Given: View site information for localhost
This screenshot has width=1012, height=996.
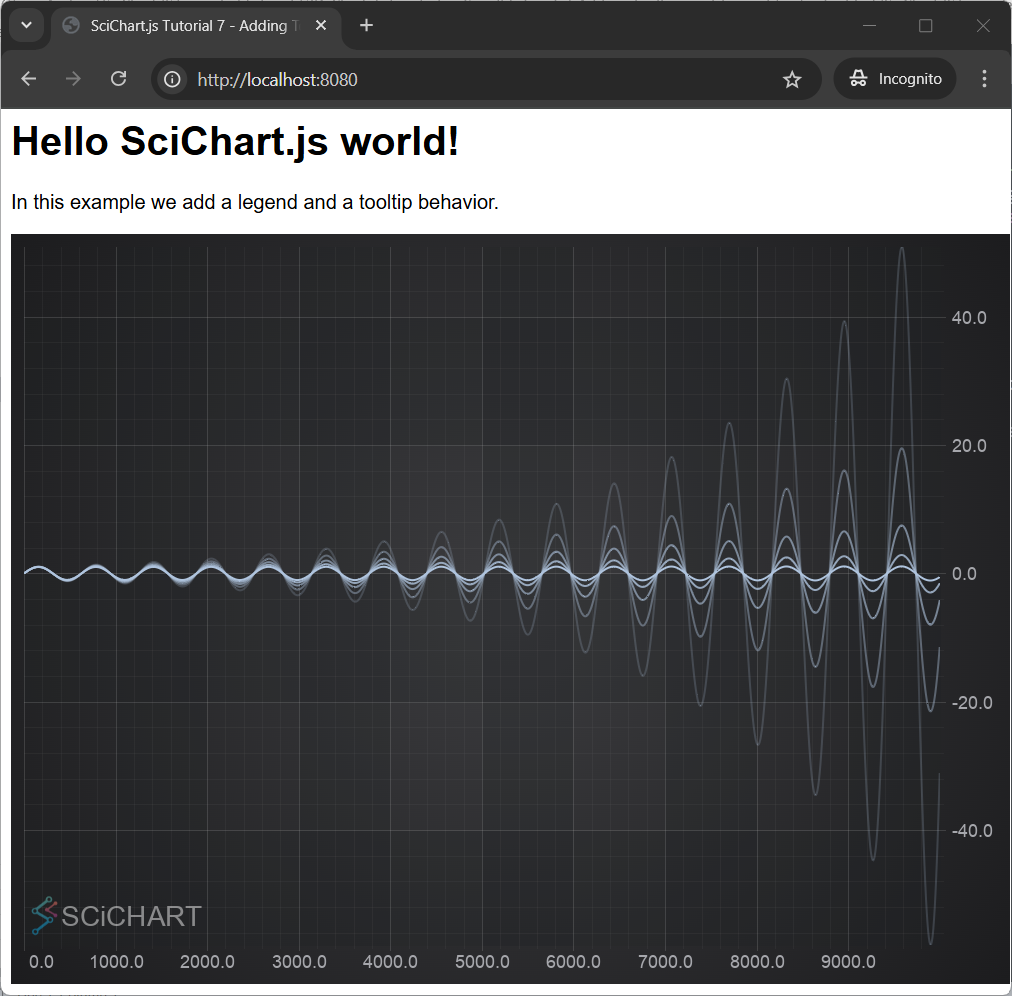Looking at the screenshot, I should coord(173,79).
